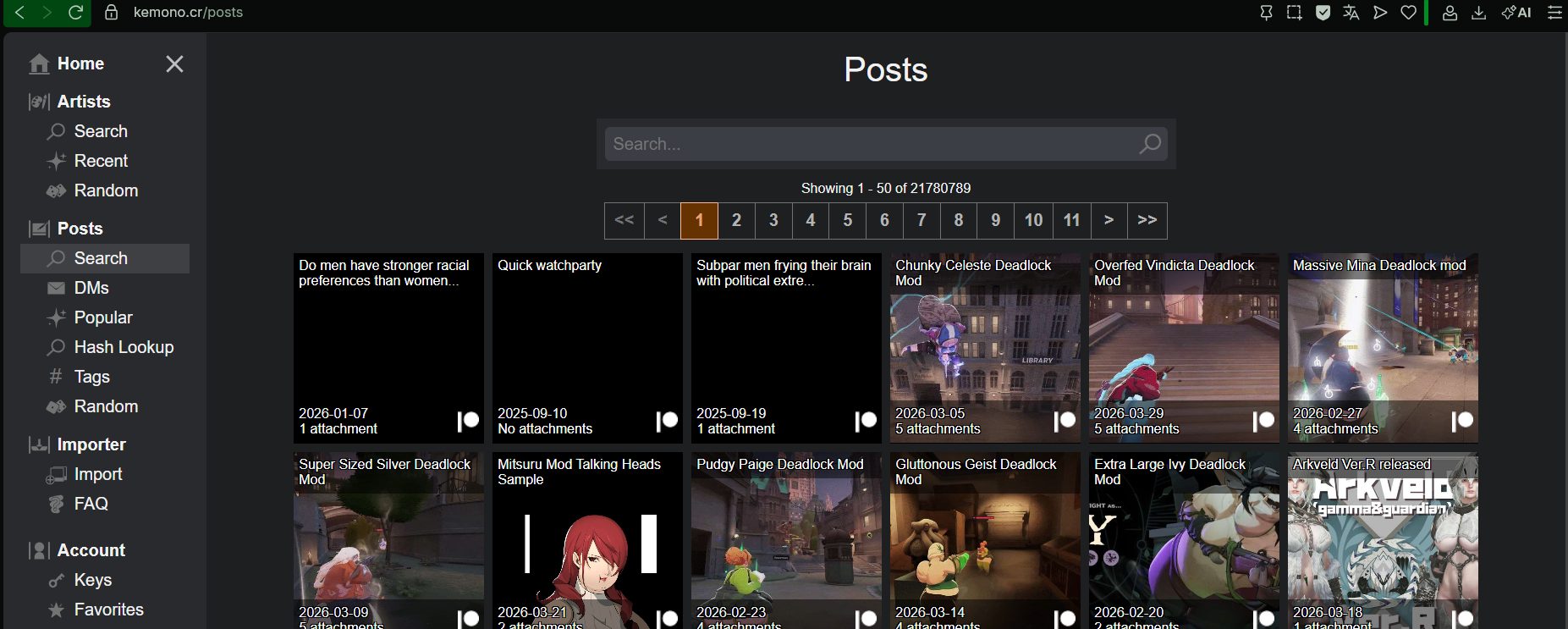Go to page 5 of posts

tap(848, 221)
